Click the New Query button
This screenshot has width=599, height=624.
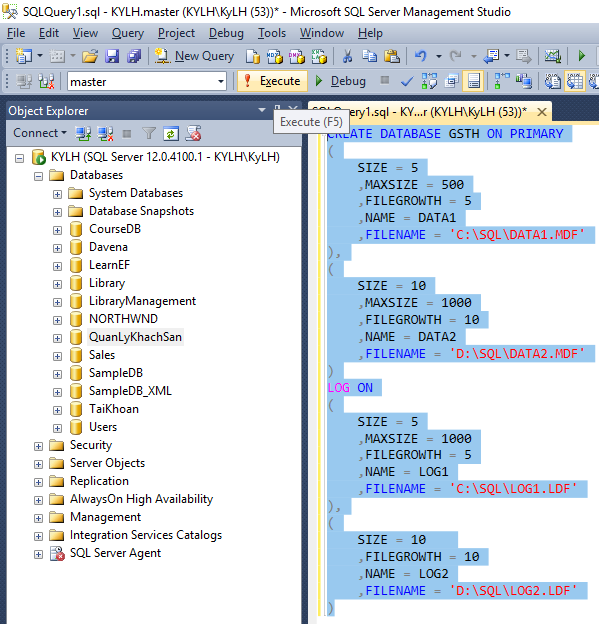point(194,56)
